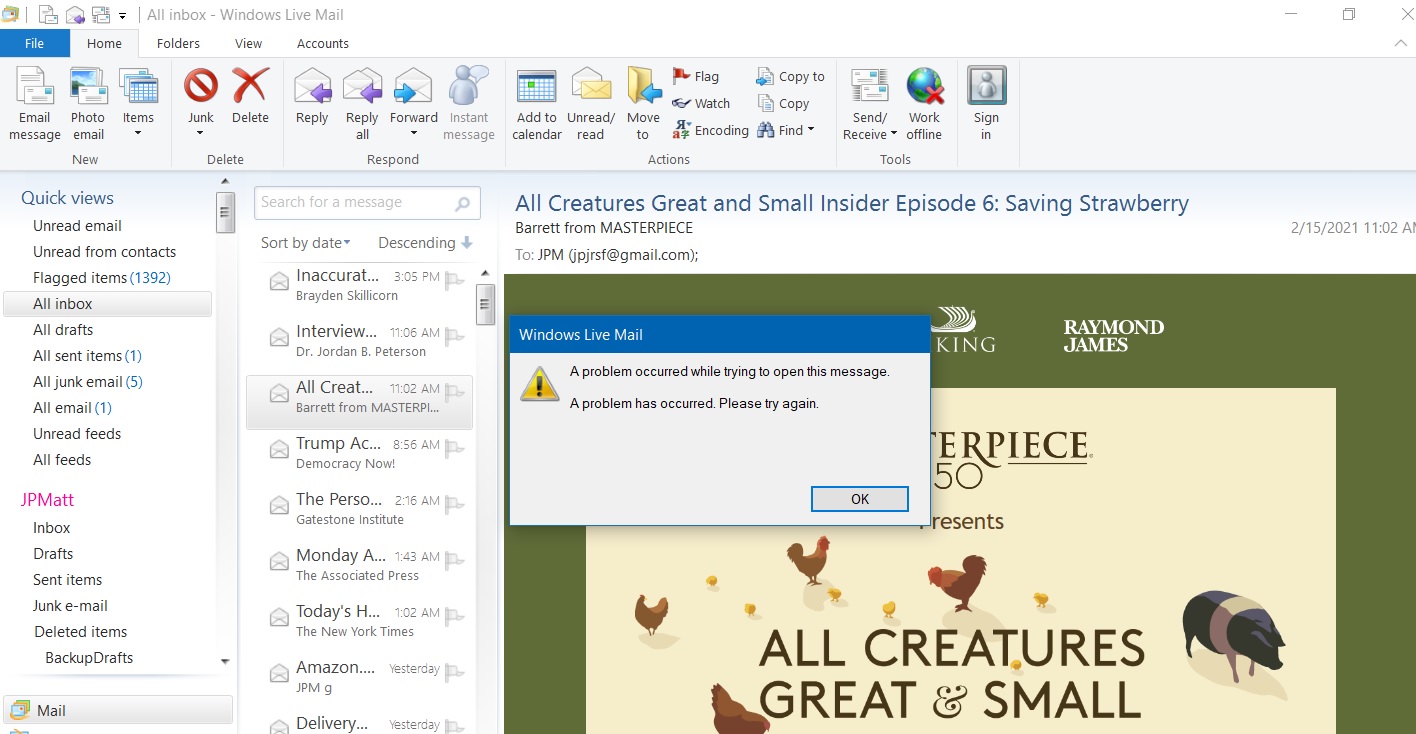Image resolution: width=1416 pixels, height=734 pixels.
Task: Click the Copy button in Actions
Action: [x=783, y=103]
